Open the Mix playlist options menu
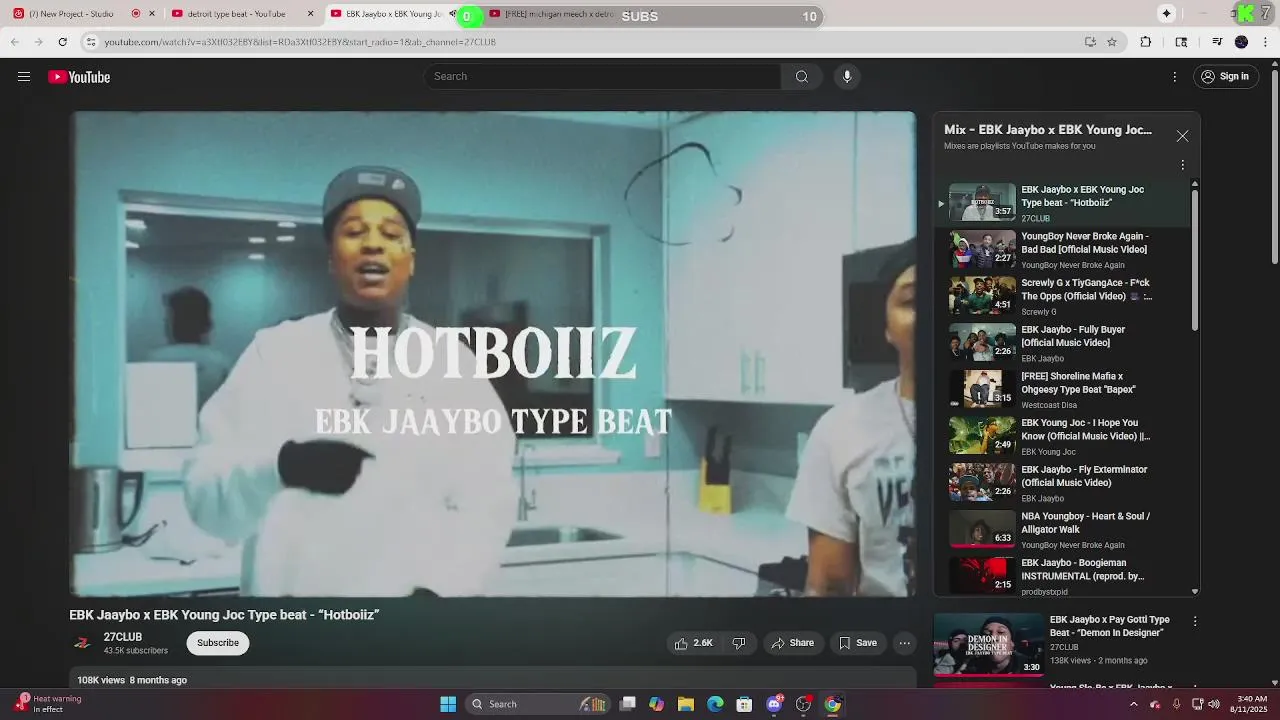This screenshot has width=1280, height=720. click(1182, 165)
